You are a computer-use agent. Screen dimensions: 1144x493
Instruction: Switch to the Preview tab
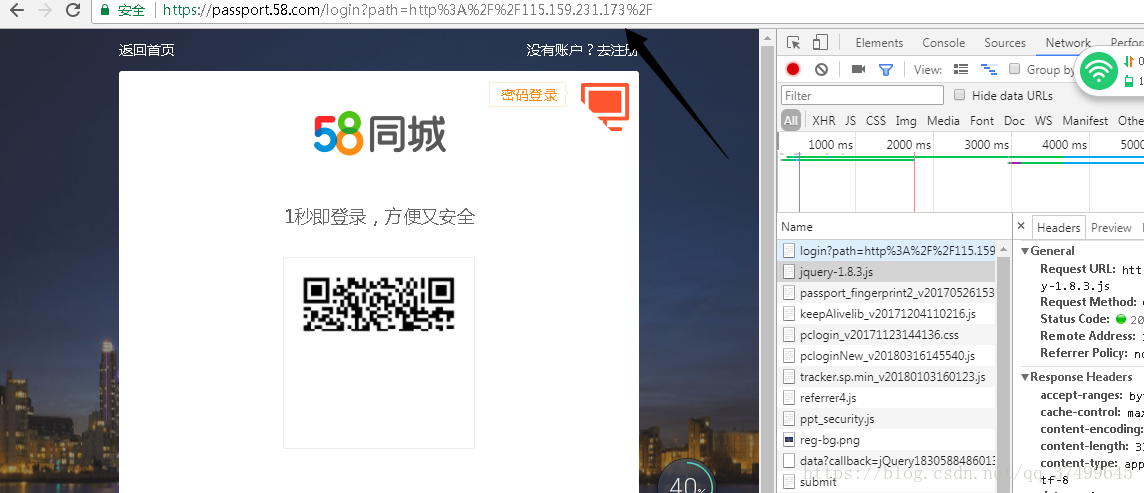point(1111,228)
